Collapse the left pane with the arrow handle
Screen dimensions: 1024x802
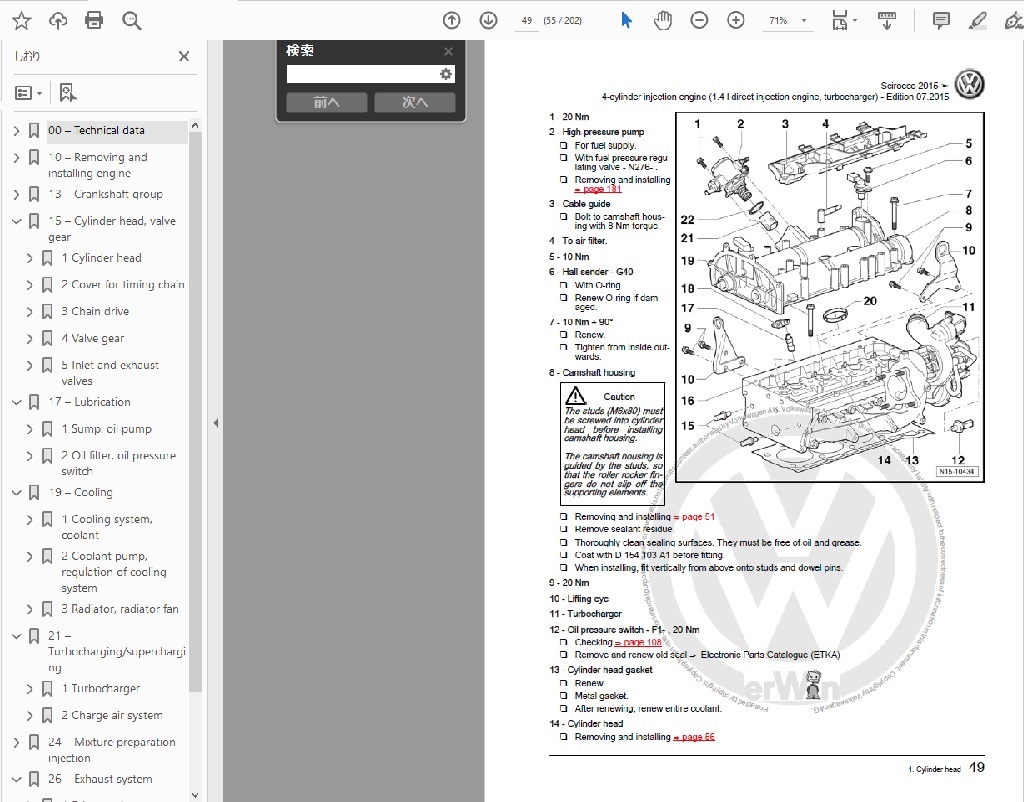tap(216, 423)
